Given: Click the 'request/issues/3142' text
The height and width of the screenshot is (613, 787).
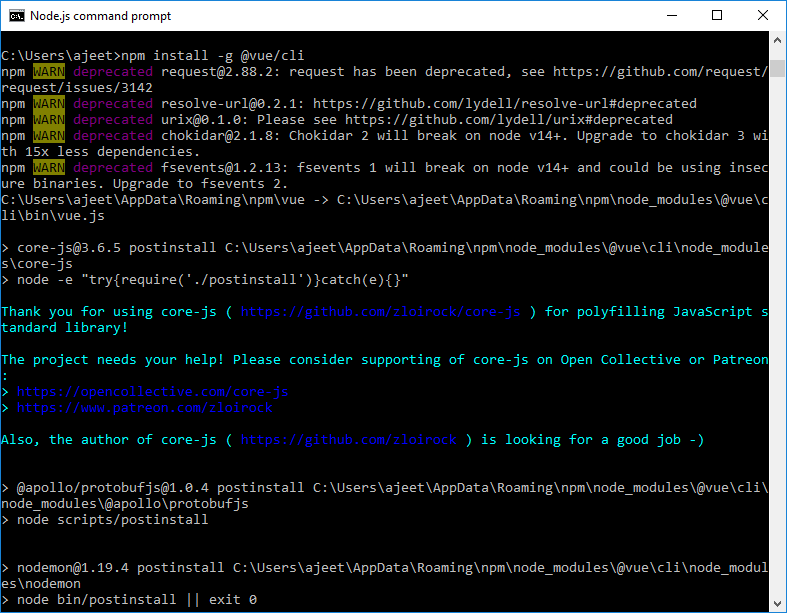Looking at the screenshot, I should (x=77, y=88).
